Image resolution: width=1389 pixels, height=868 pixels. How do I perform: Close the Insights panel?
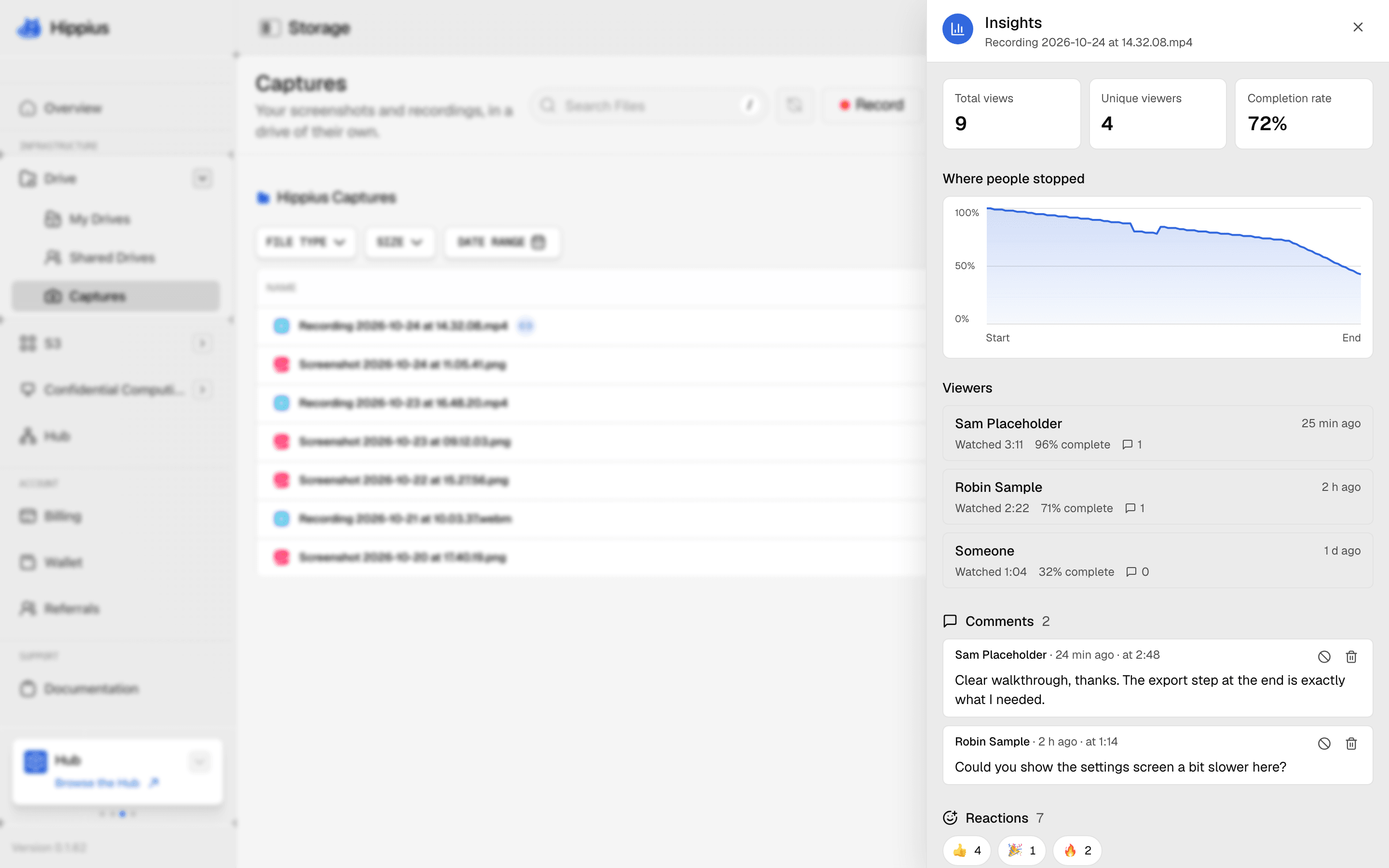[x=1358, y=27]
